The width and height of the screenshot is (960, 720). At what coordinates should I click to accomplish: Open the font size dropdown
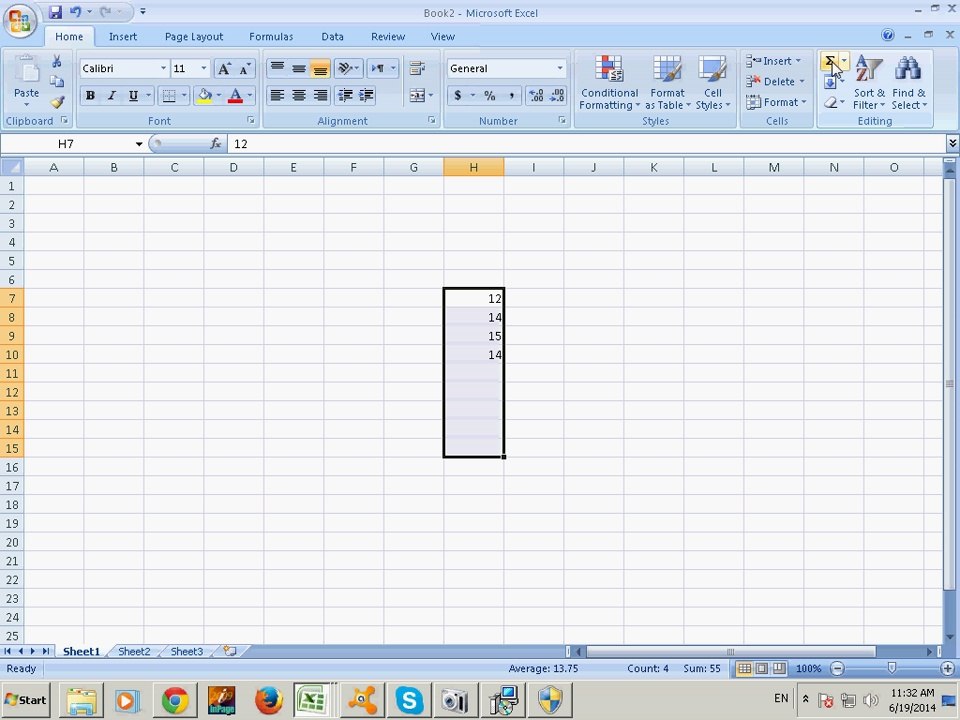[204, 69]
